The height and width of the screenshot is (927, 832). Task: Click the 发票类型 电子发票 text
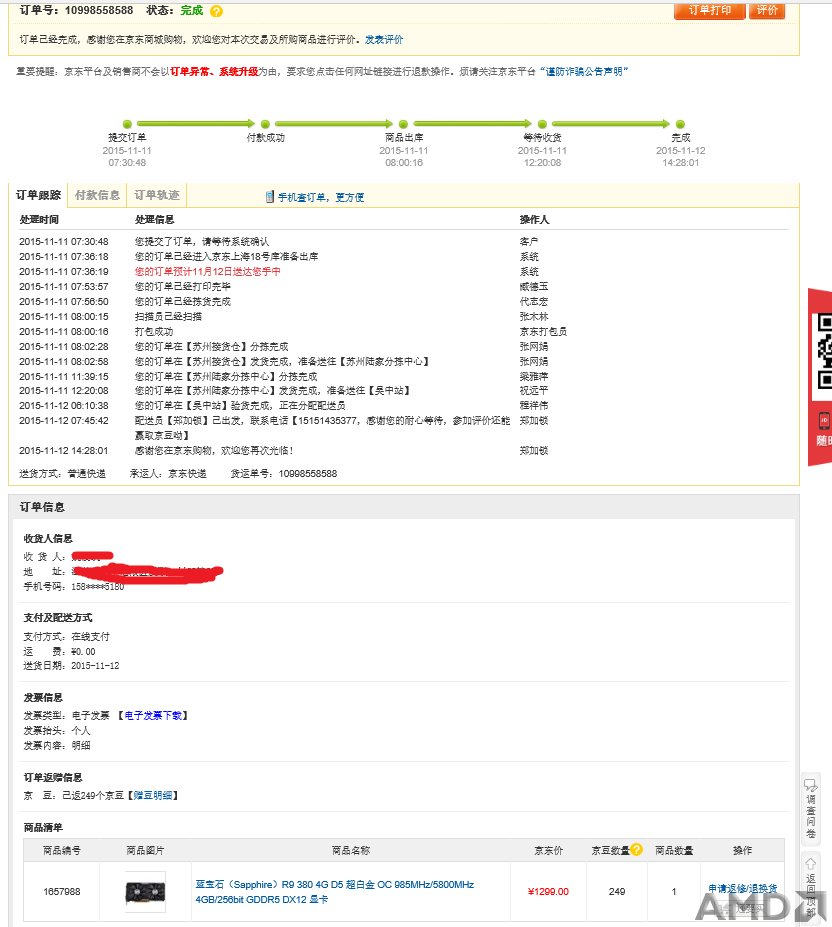(x=66, y=715)
